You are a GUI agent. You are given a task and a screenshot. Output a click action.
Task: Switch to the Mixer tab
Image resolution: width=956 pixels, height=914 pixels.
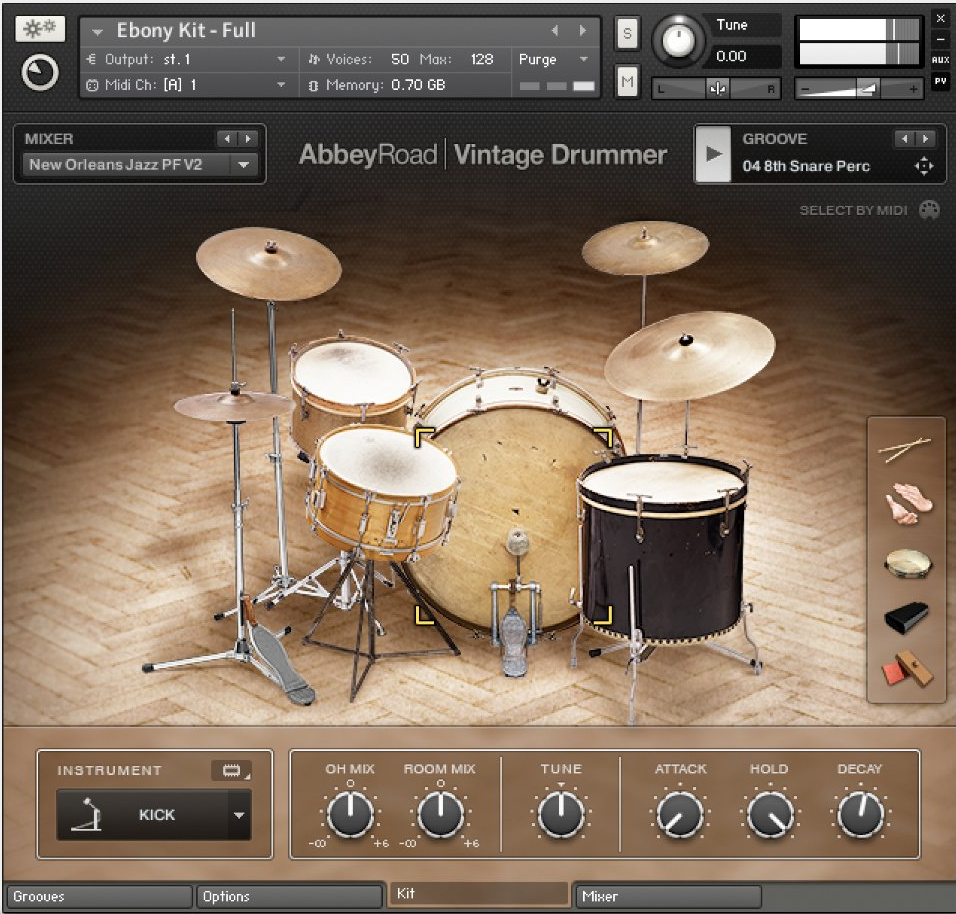[668, 896]
